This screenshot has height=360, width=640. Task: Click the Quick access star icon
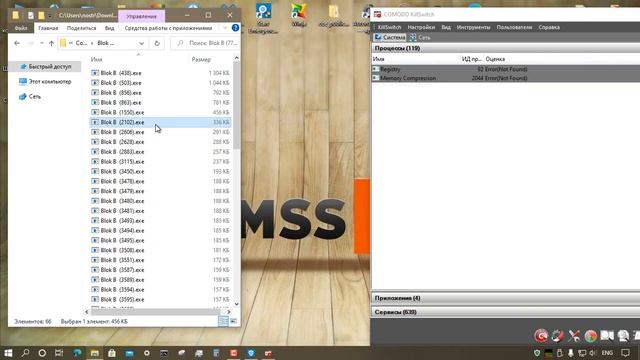pos(23,66)
